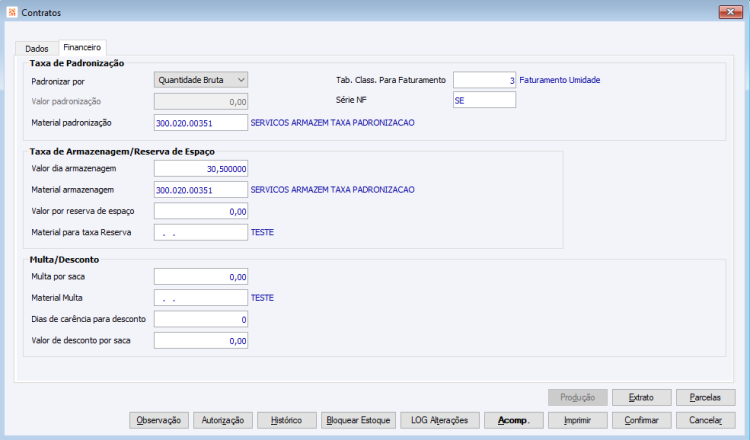Click the Produção button
Screen dimensions: 750x440
pos(578,397)
